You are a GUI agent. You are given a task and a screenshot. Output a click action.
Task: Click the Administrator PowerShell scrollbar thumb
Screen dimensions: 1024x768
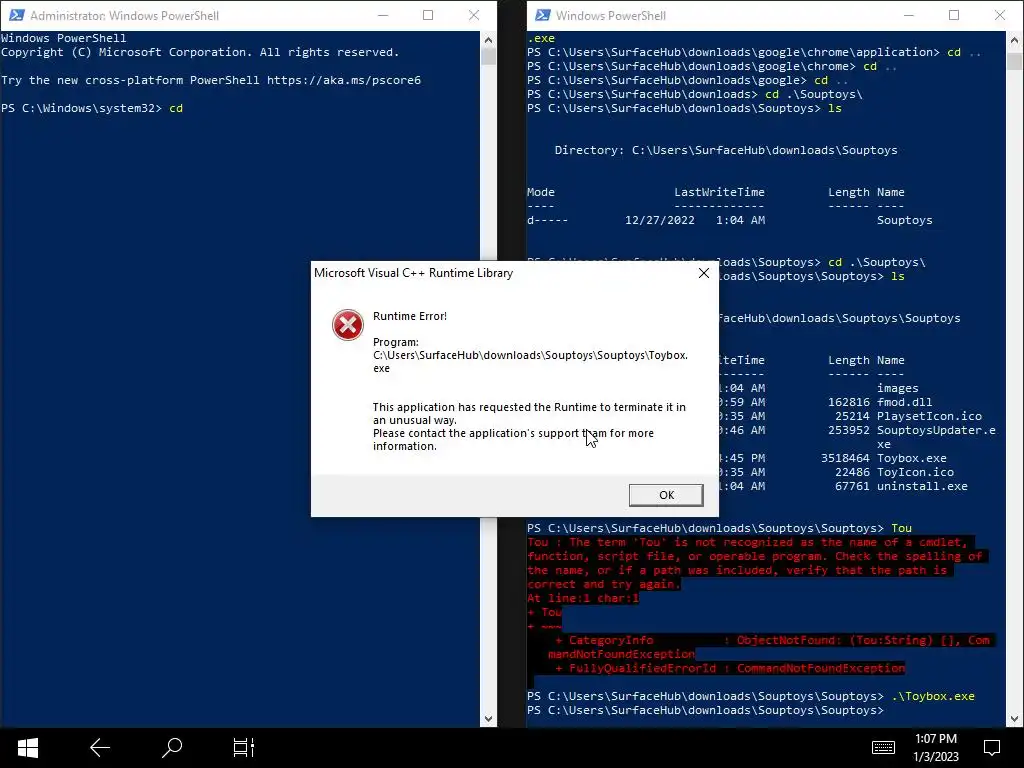pyautogui.click(x=488, y=56)
